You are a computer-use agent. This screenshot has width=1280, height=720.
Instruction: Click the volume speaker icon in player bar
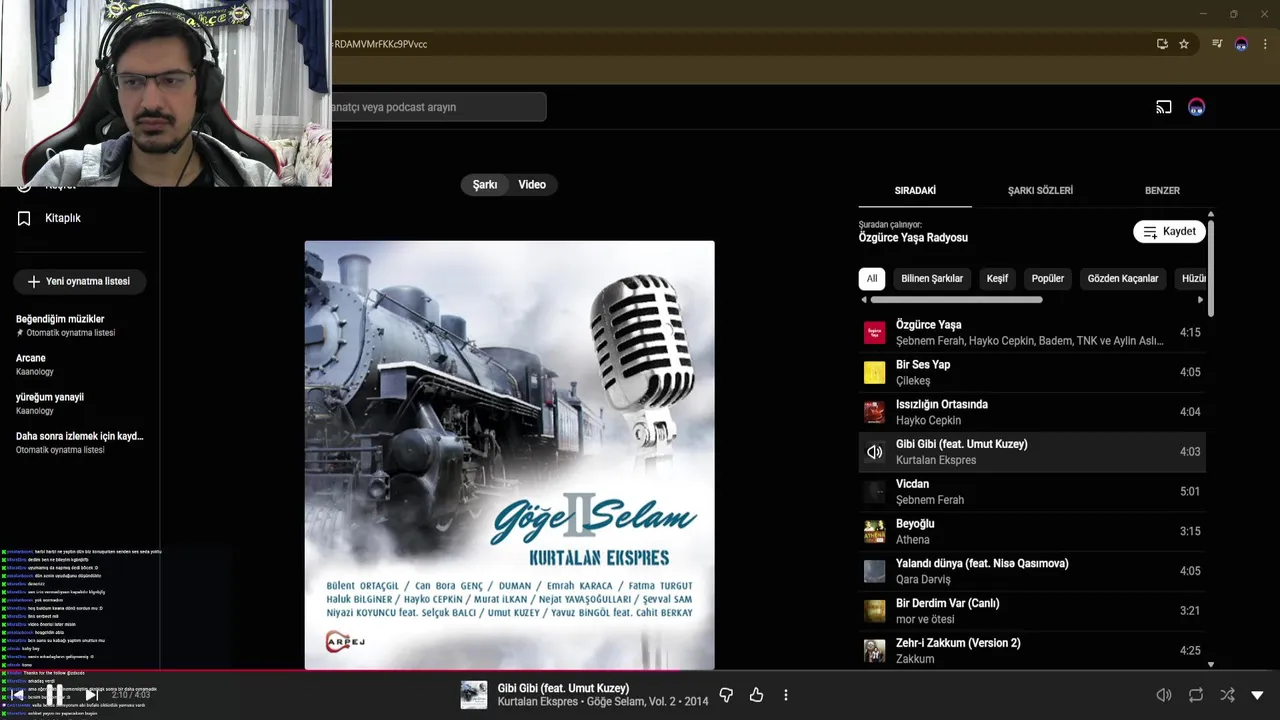1164,695
